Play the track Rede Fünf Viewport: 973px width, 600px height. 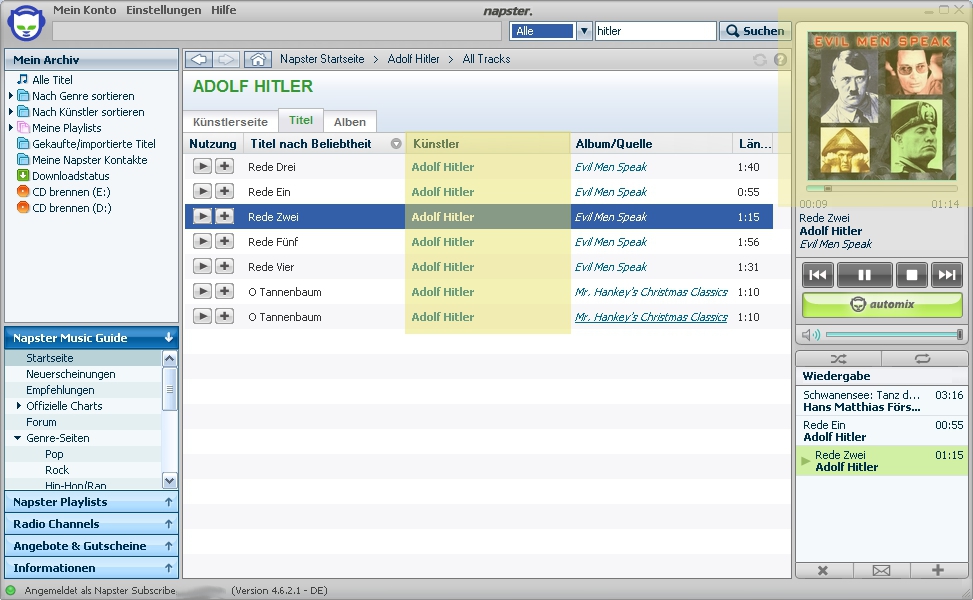tap(202, 241)
